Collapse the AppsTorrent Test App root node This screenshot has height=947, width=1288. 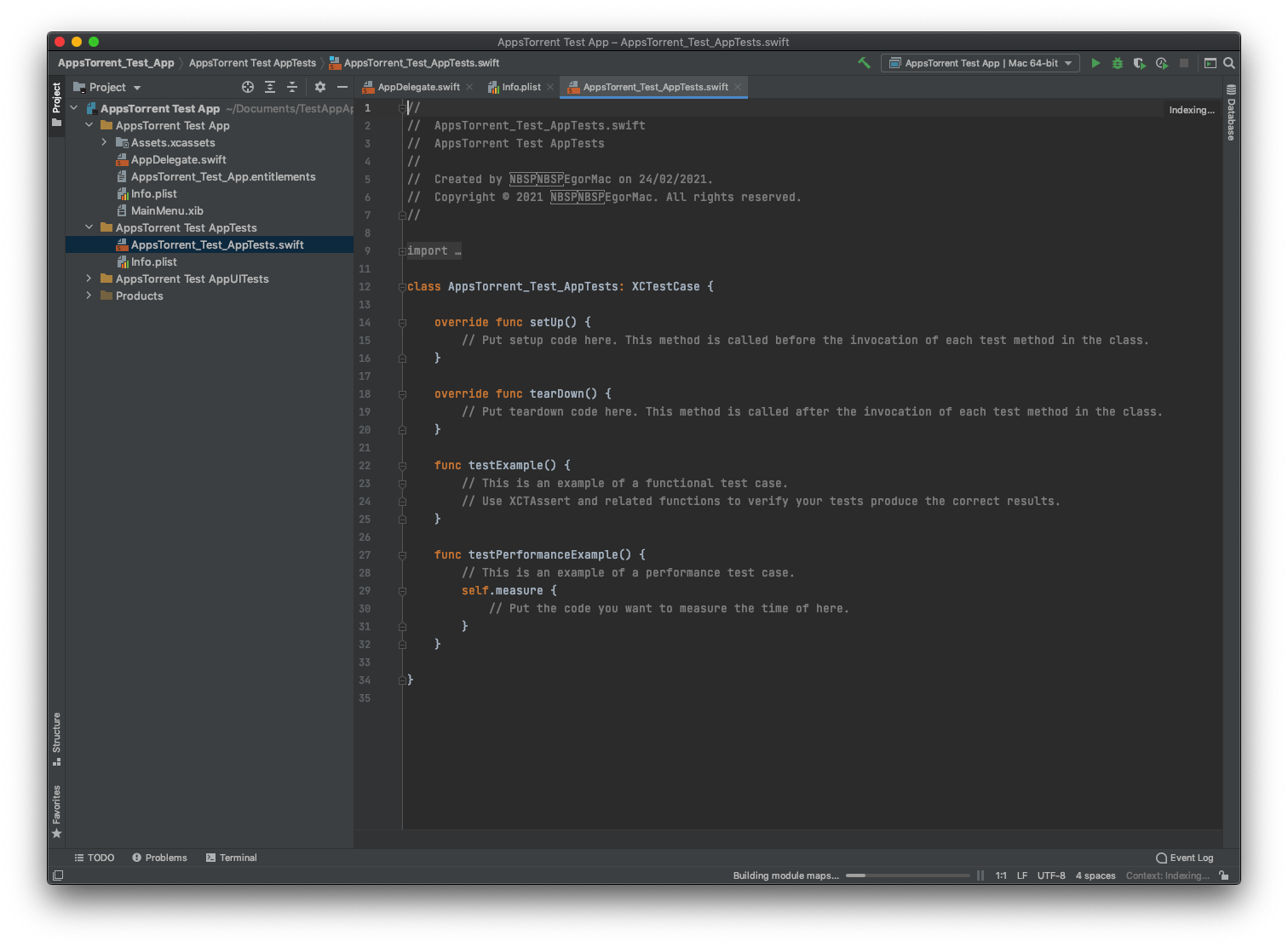[74, 108]
